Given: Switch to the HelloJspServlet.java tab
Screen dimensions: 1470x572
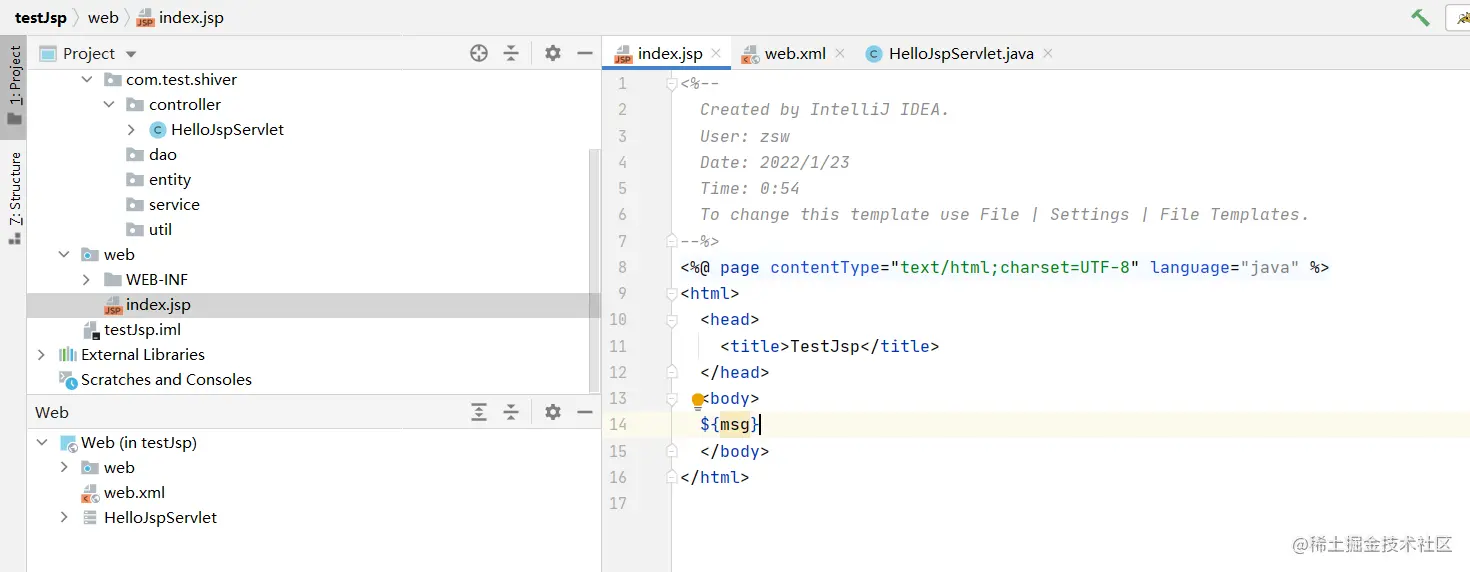Looking at the screenshot, I should pos(961,54).
